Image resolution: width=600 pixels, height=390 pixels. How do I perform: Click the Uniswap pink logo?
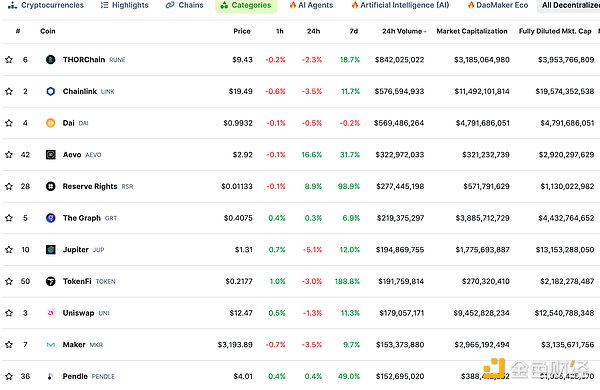[x=51, y=313]
